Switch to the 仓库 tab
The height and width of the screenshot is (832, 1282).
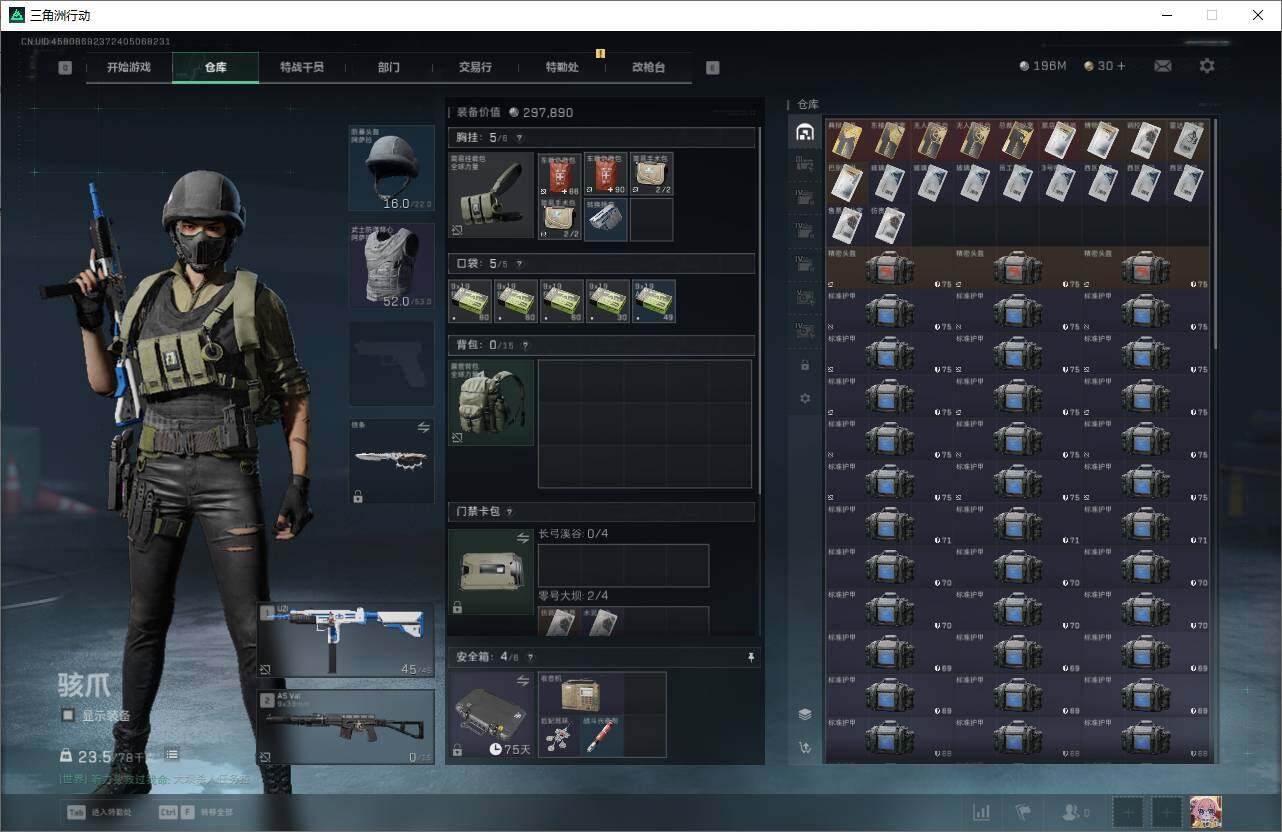tap(216, 68)
